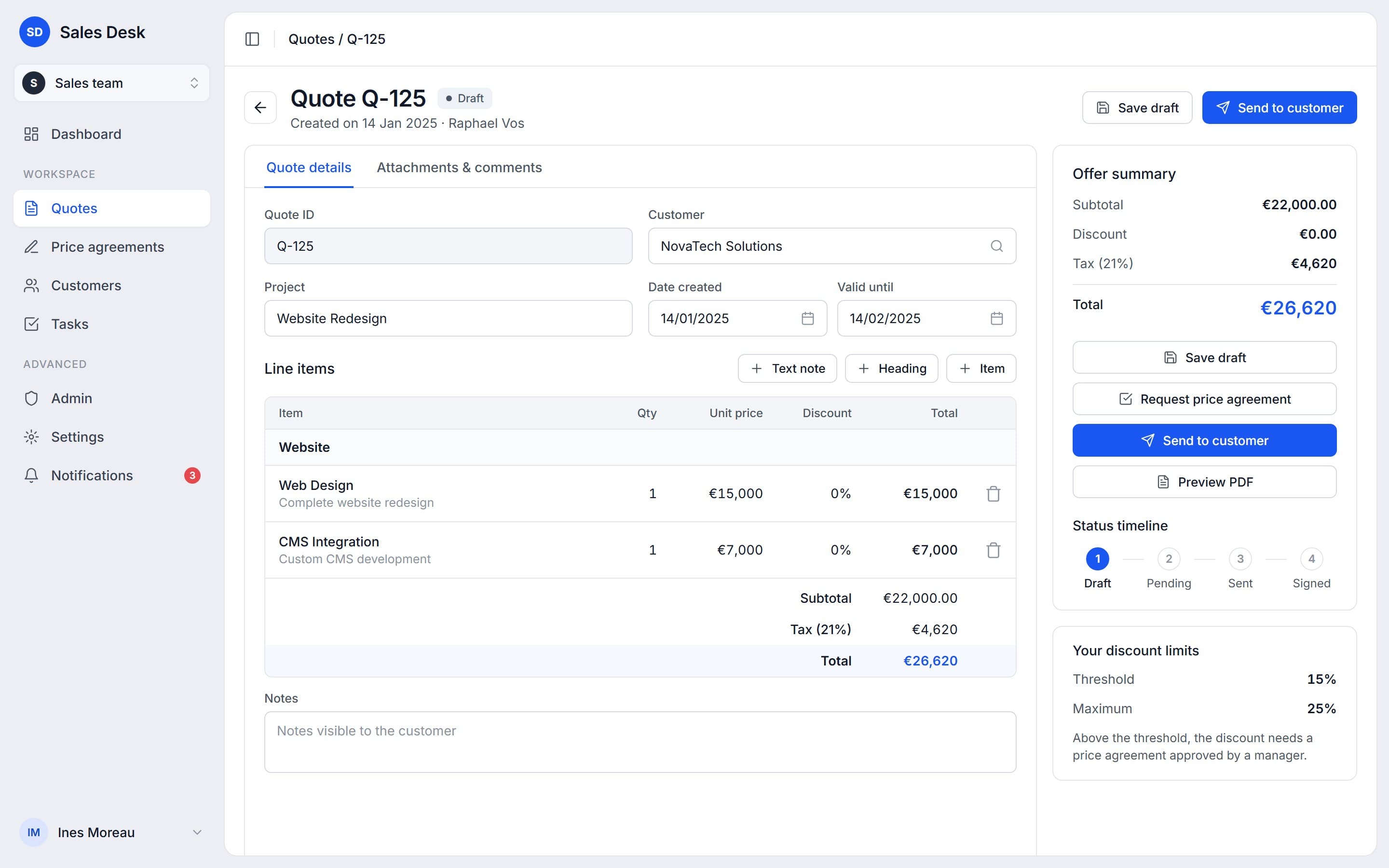Screen dimensions: 1389x868
Task: Delete the CMS Integration line item
Action: click(x=993, y=550)
